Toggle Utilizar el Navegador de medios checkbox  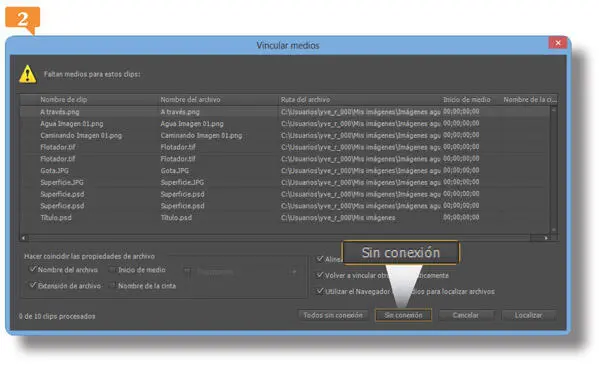(320, 291)
